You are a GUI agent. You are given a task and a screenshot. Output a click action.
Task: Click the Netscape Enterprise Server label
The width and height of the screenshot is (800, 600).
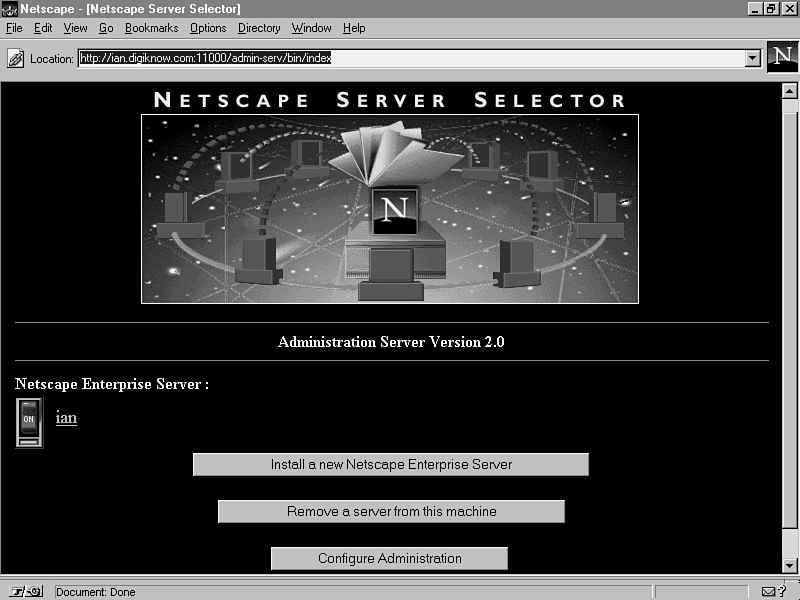(x=111, y=384)
